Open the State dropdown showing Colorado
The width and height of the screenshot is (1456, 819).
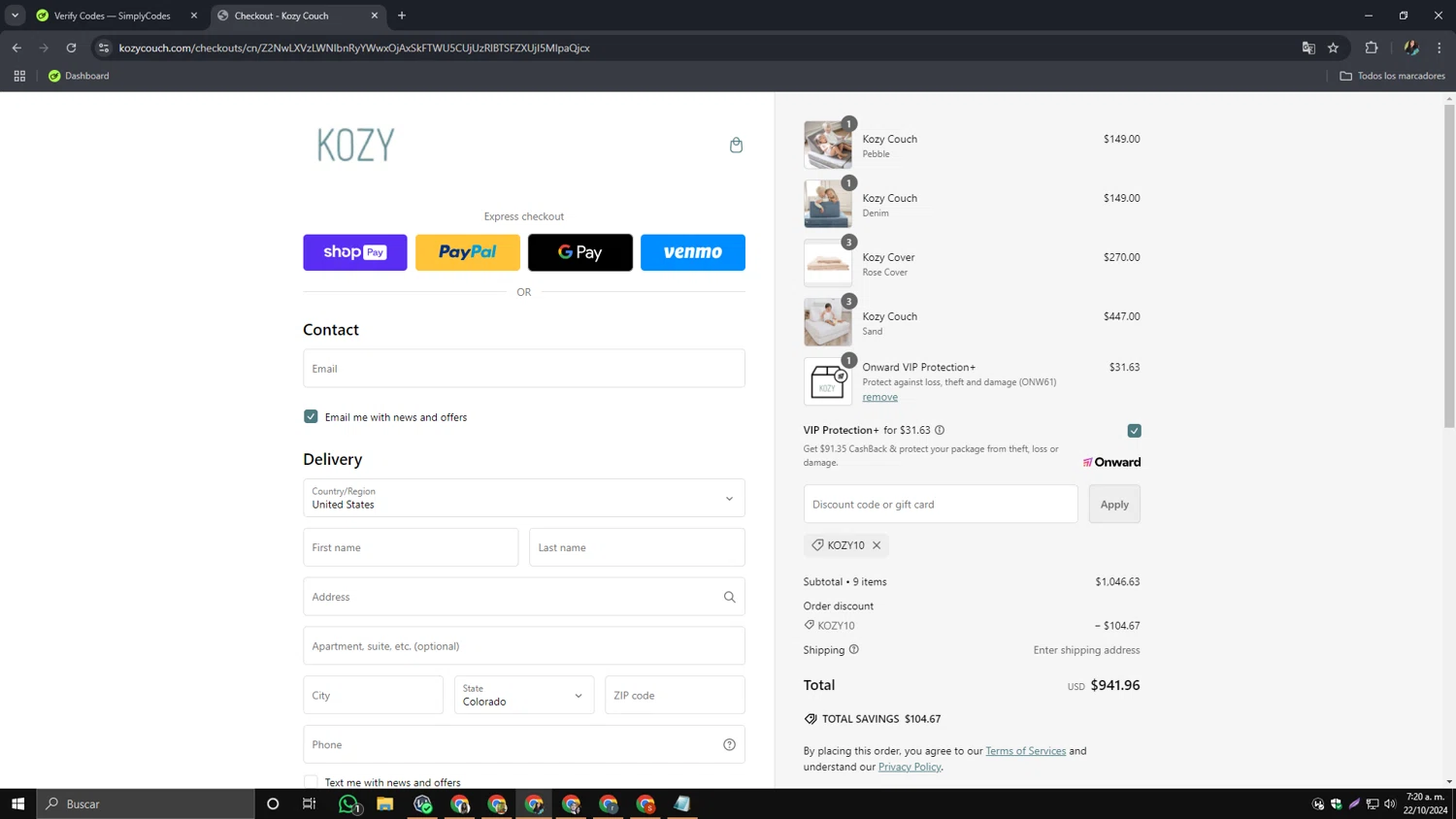pos(524,695)
